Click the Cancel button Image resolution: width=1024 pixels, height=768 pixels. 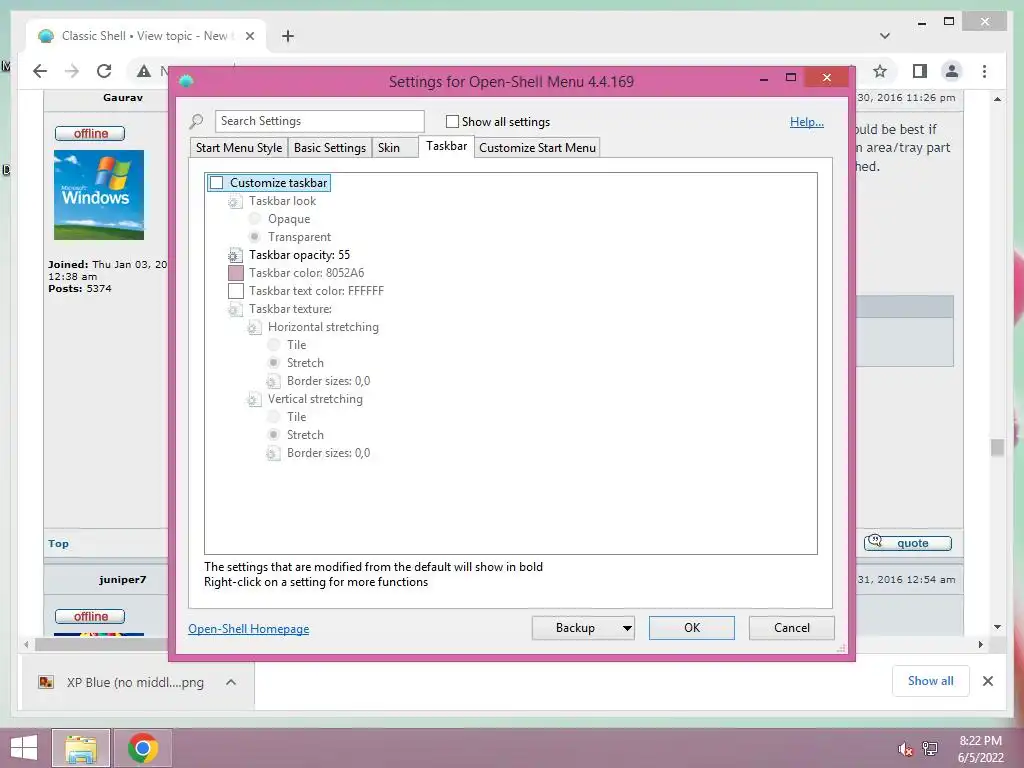click(792, 628)
